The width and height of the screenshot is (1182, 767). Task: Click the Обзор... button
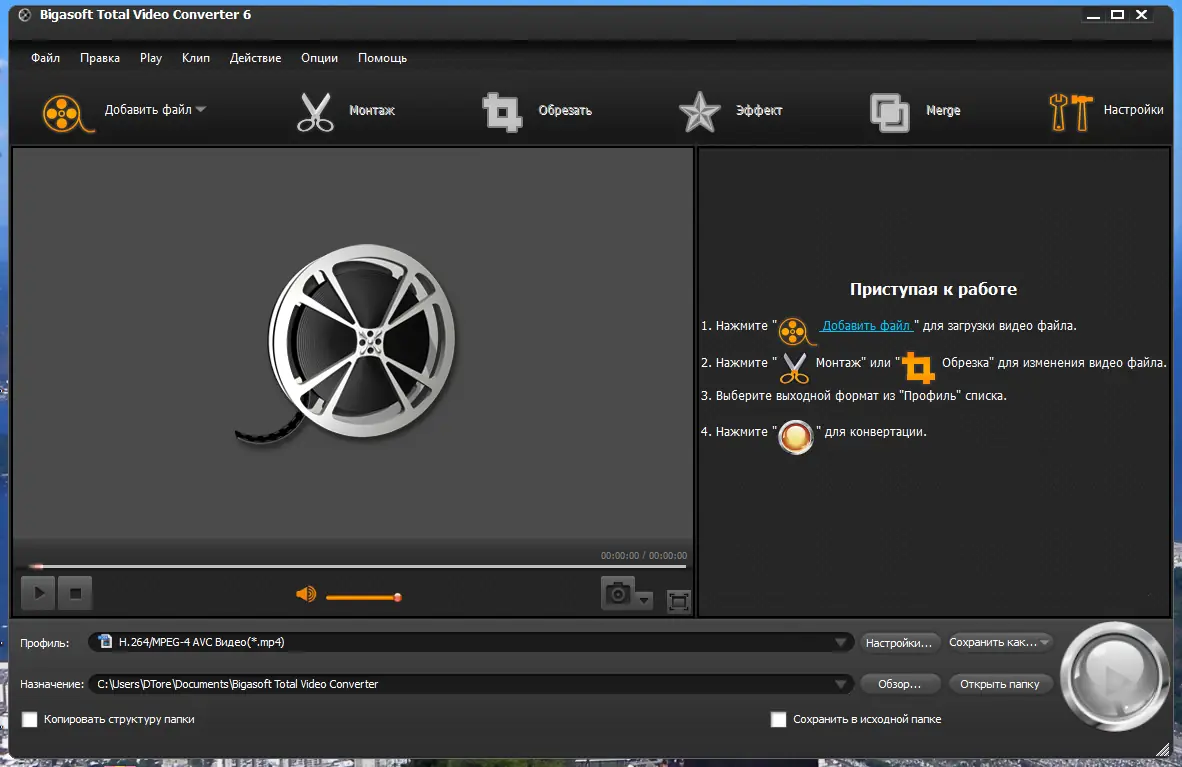click(899, 683)
